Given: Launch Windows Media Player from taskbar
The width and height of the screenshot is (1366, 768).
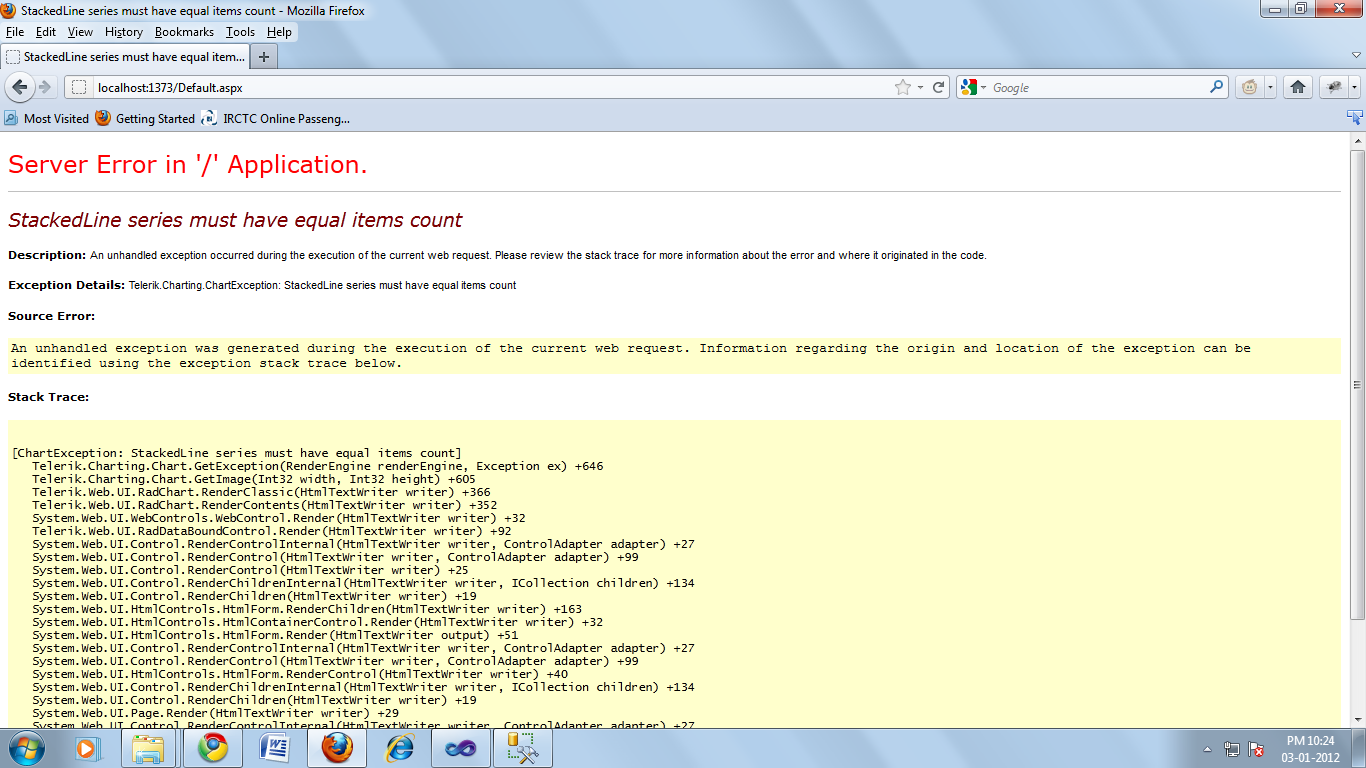Looking at the screenshot, I should coord(89,748).
